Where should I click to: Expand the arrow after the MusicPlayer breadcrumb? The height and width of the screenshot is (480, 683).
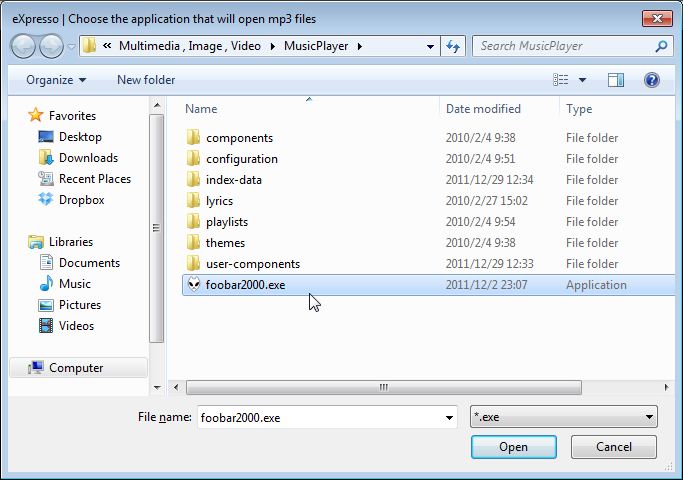360,46
